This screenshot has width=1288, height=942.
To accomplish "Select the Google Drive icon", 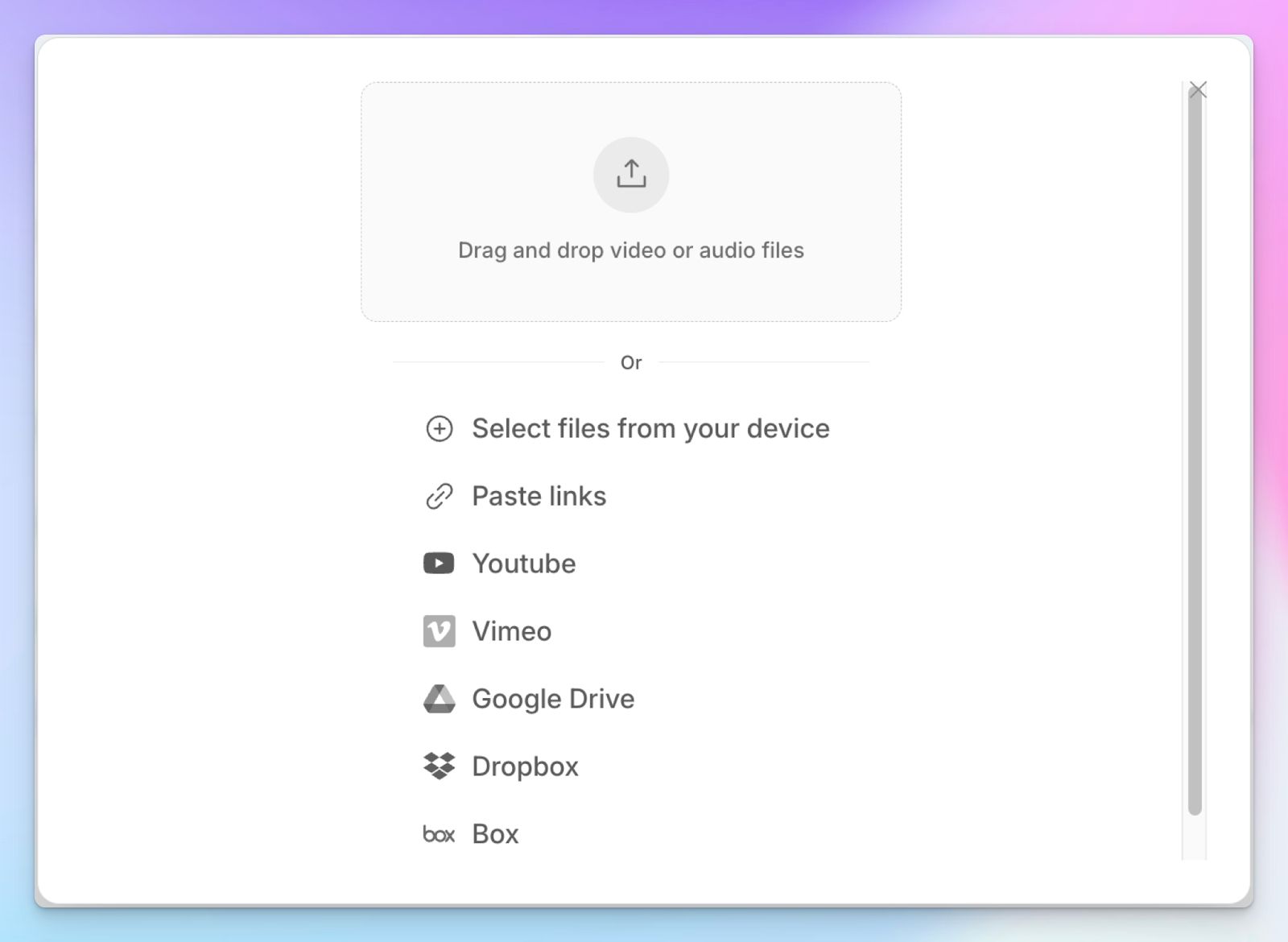I will [439, 699].
